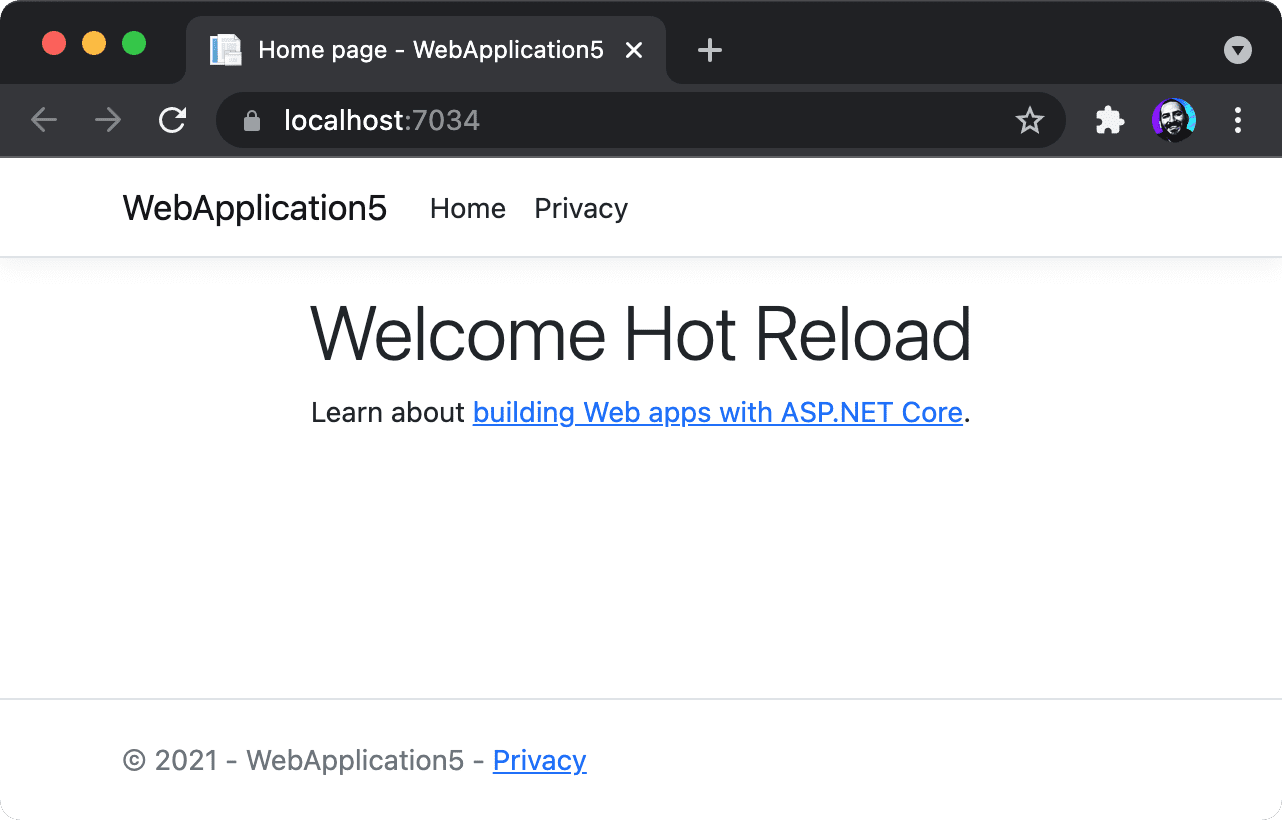Click the Welcome Hot Reload heading
The width and height of the screenshot is (1282, 820).
(x=641, y=334)
